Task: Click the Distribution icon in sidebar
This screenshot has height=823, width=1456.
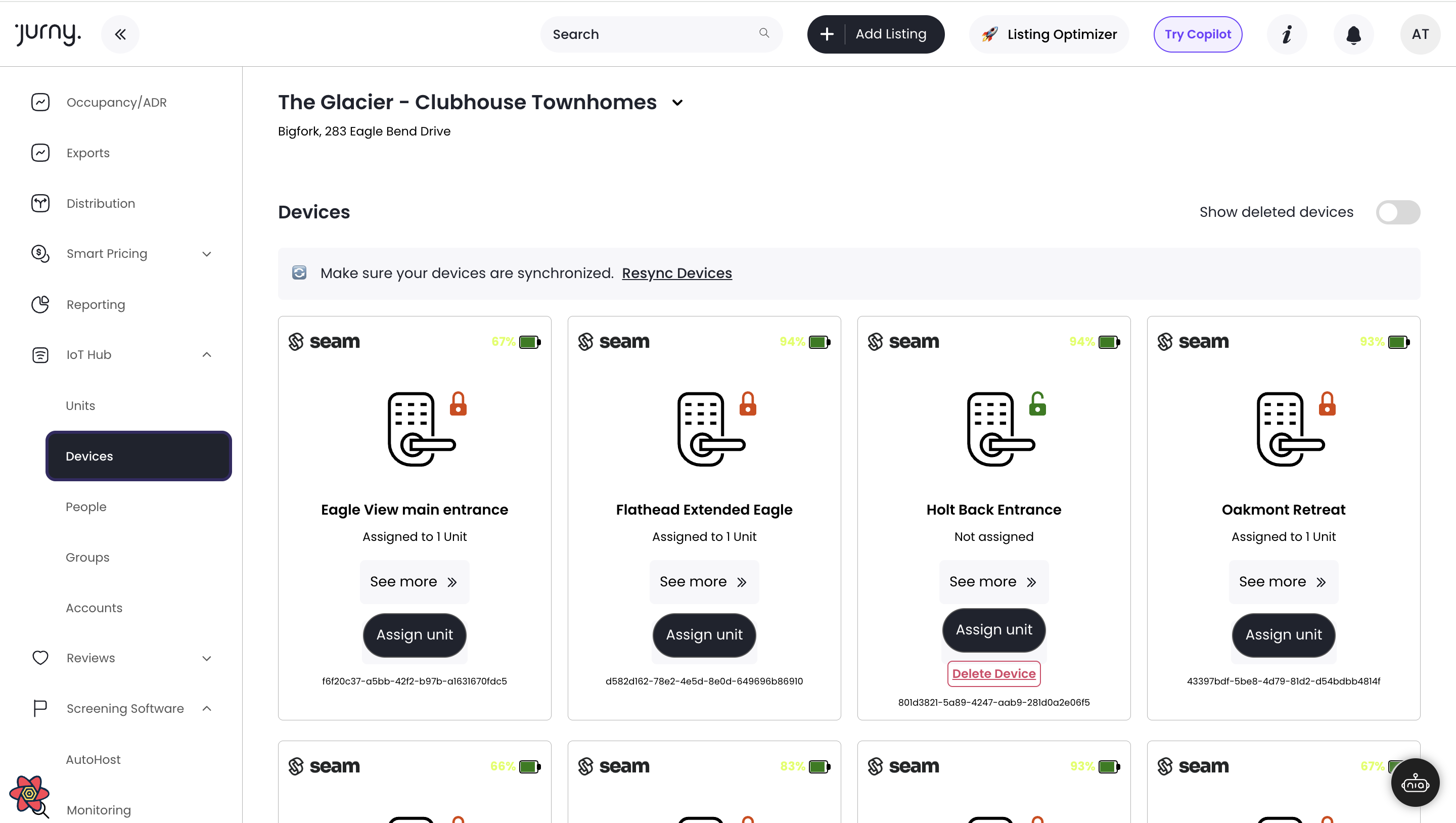Action: click(x=40, y=204)
